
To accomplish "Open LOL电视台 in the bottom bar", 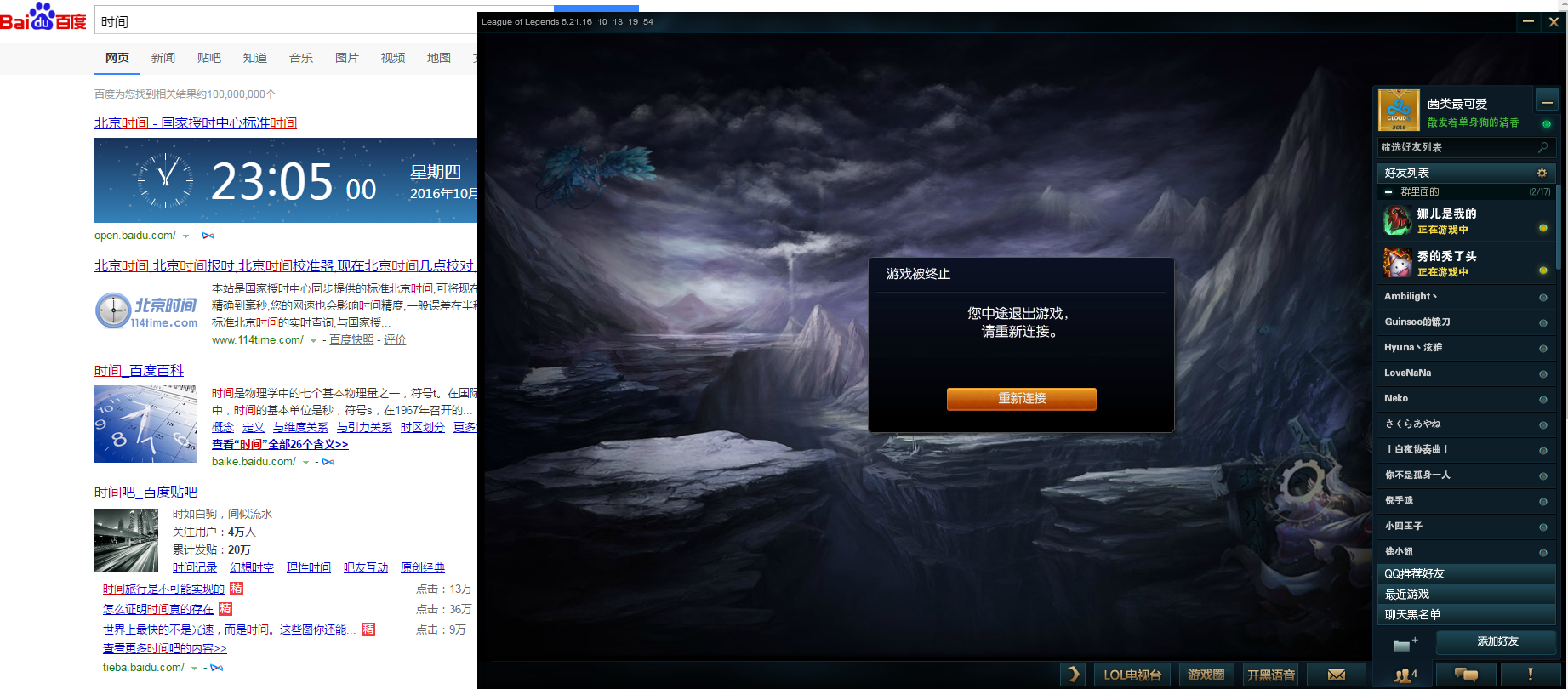I will click(x=1132, y=675).
